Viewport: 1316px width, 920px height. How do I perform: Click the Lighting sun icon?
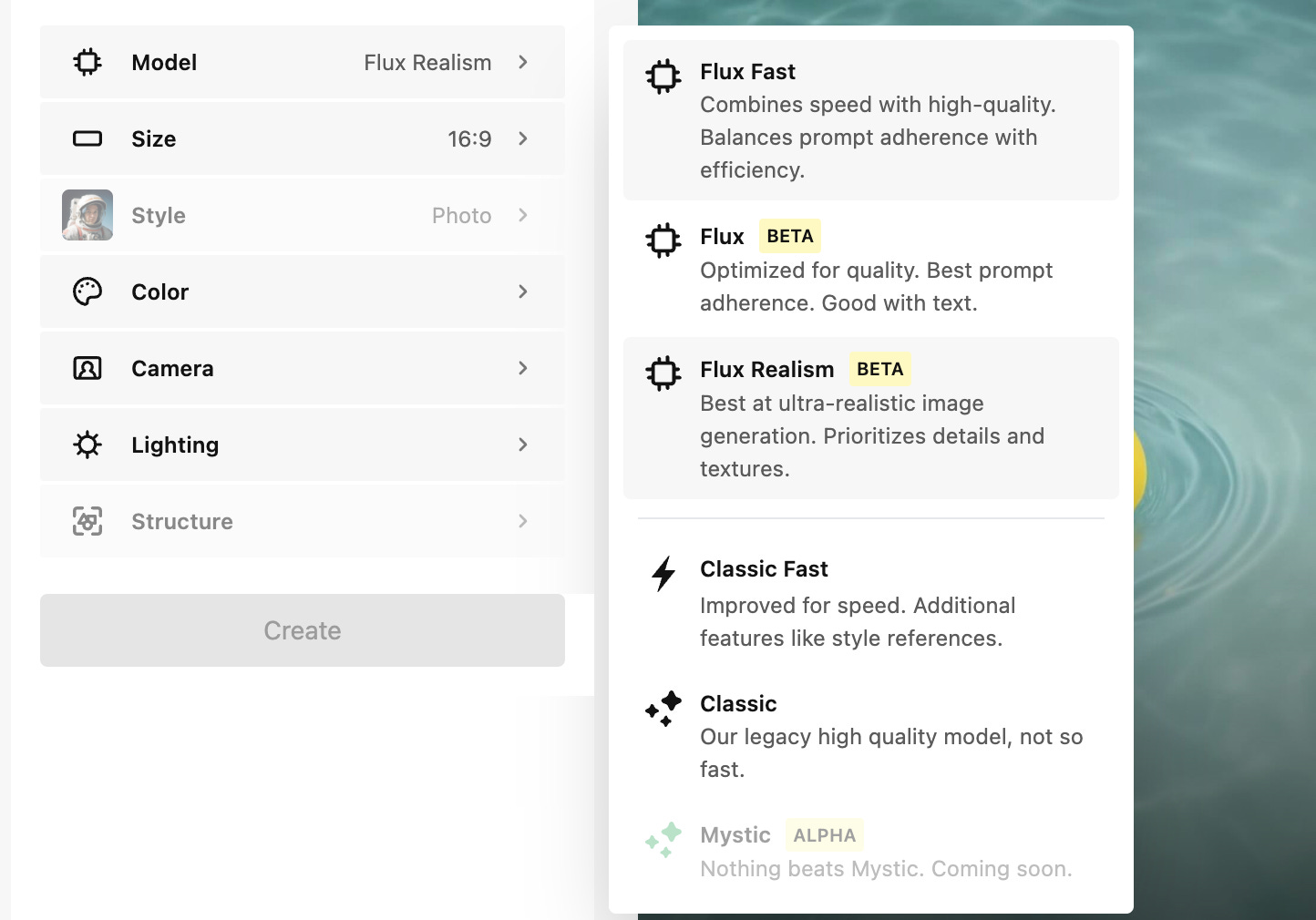(87, 445)
